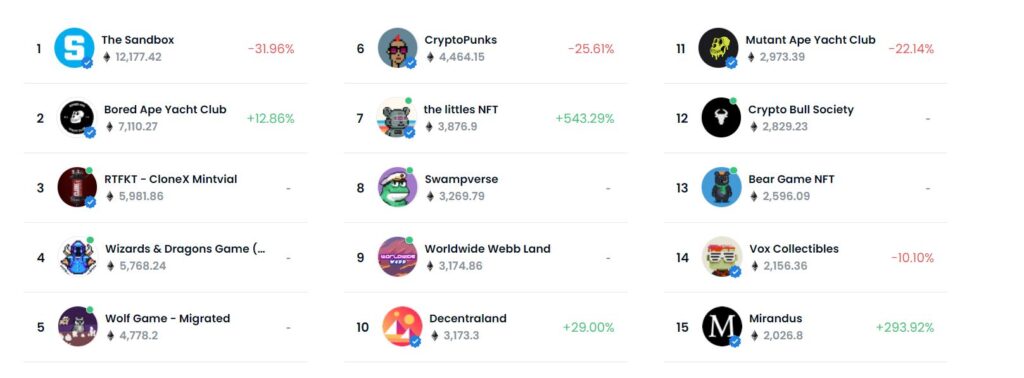1024x378 pixels.
Task: Click the Decentraland logo icon
Action: [x=402, y=326]
